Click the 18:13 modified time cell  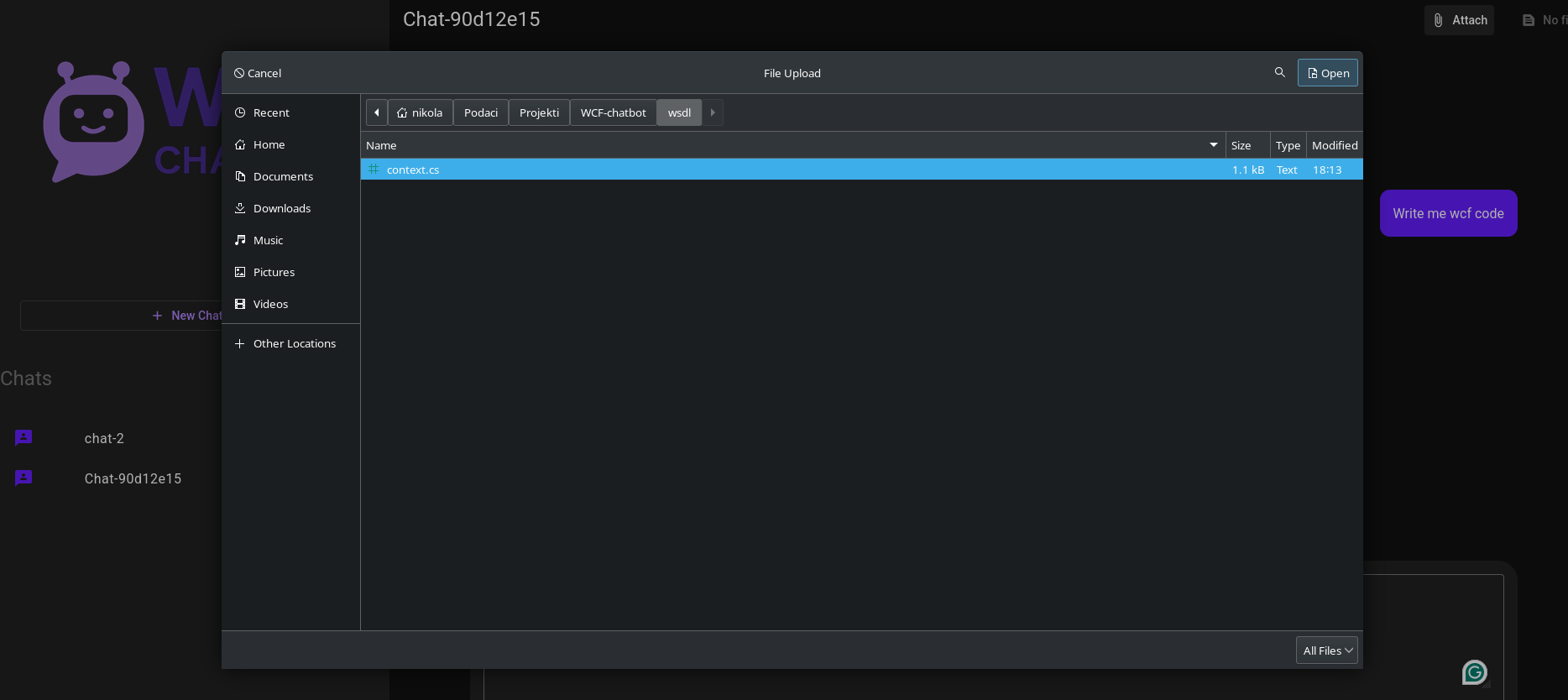[x=1327, y=170]
